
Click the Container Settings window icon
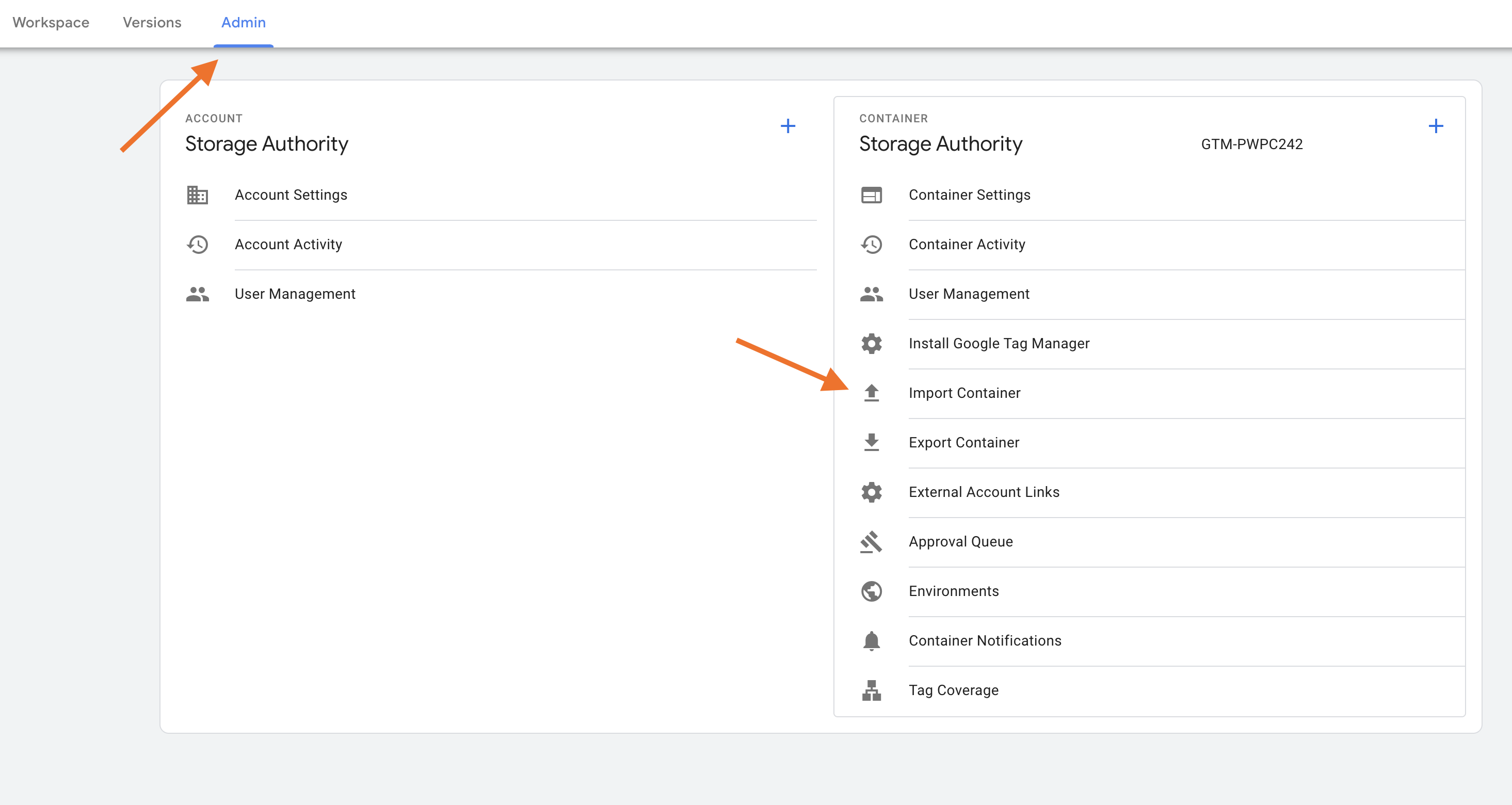(x=871, y=195)
